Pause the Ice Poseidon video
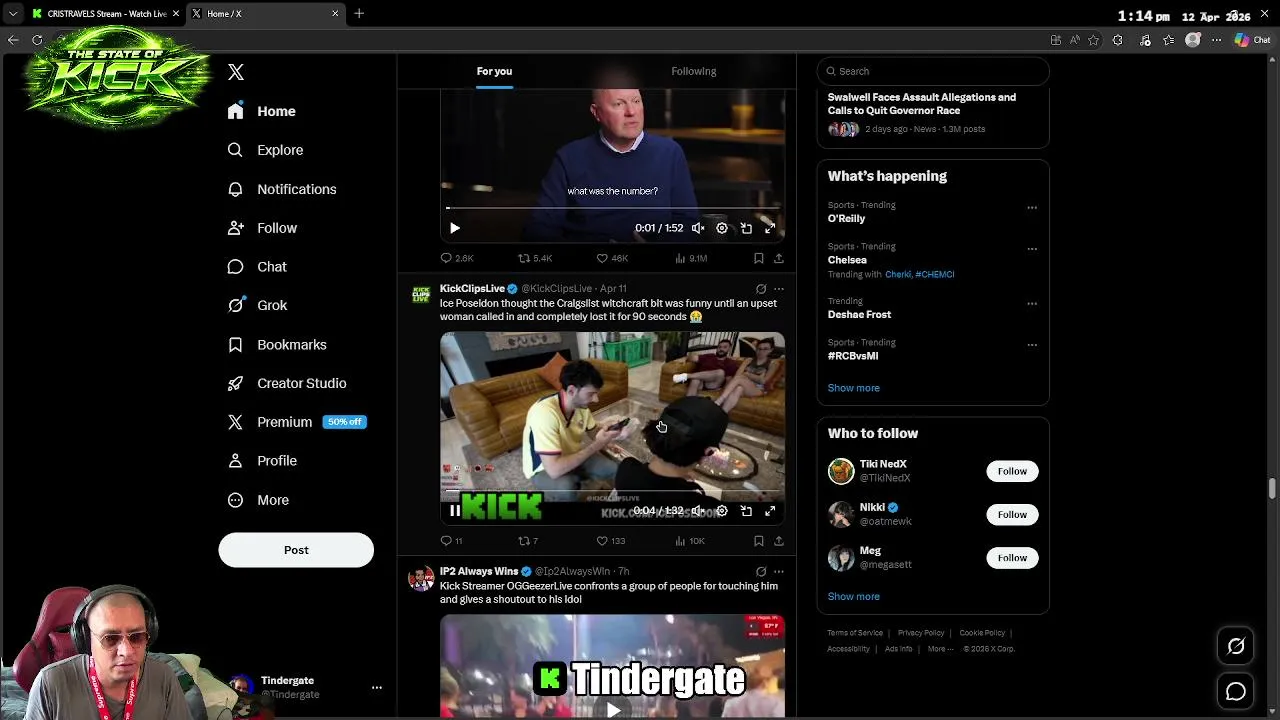 tap(455, 511)
